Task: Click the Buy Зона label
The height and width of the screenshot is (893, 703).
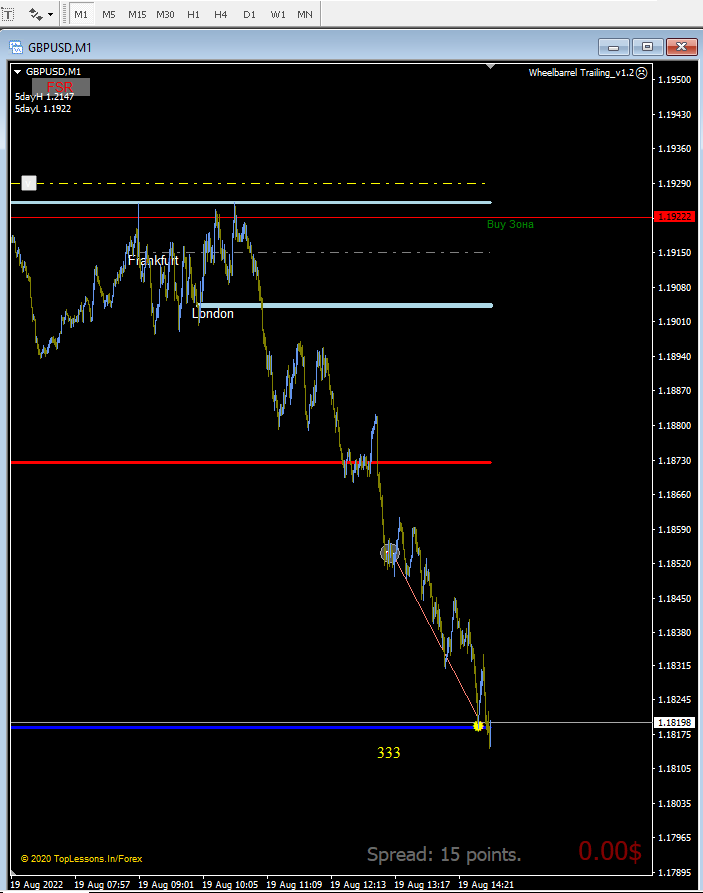Action: pos(510,224)
